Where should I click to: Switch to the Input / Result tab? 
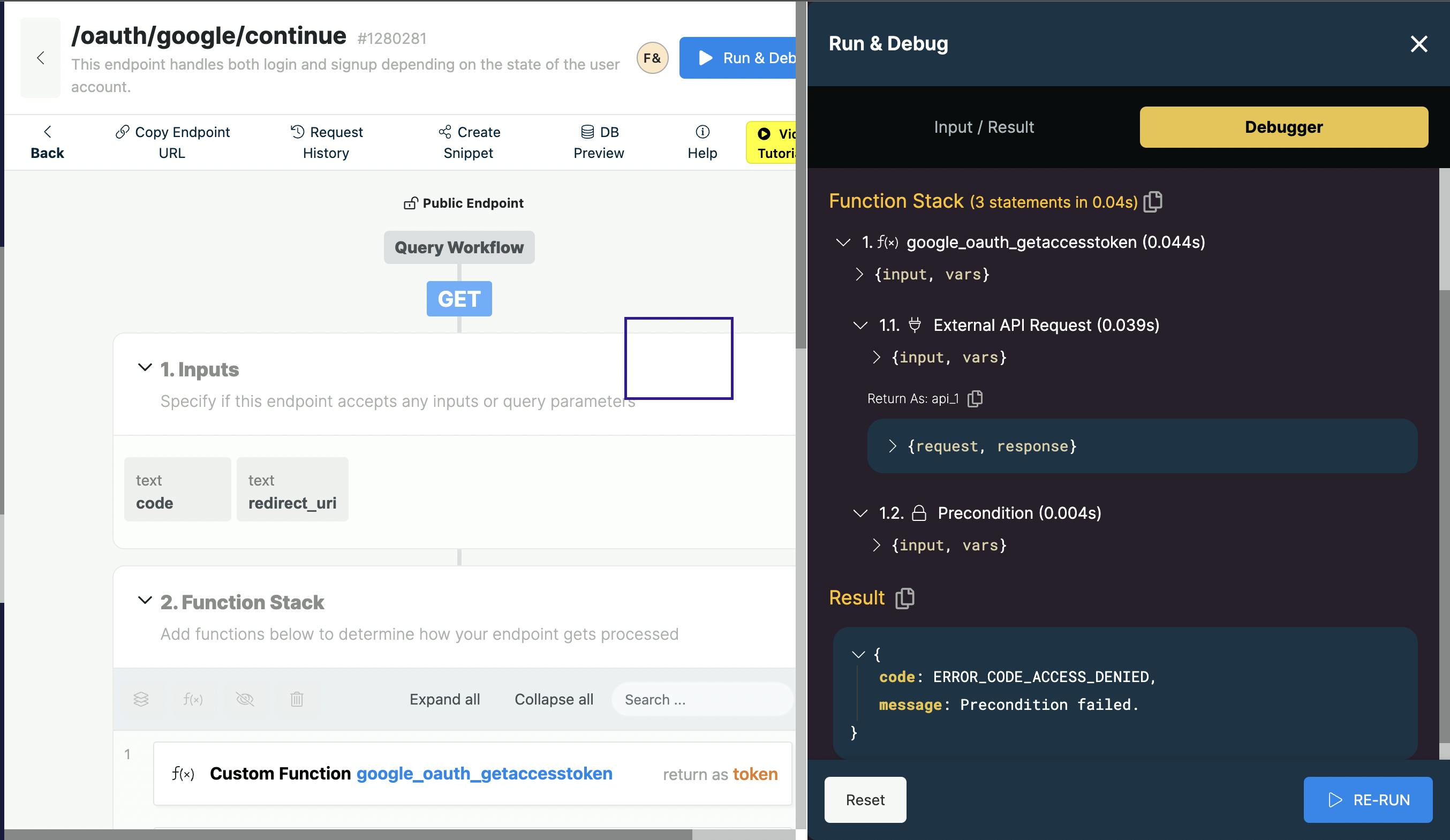(x=983, y=127)
